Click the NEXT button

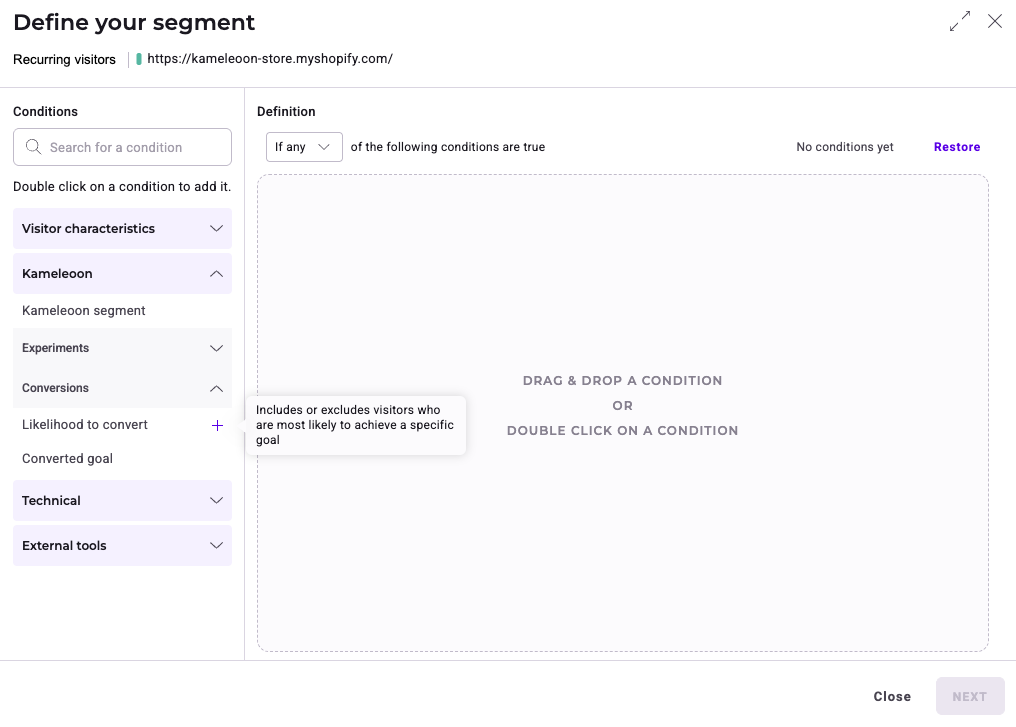969,697
